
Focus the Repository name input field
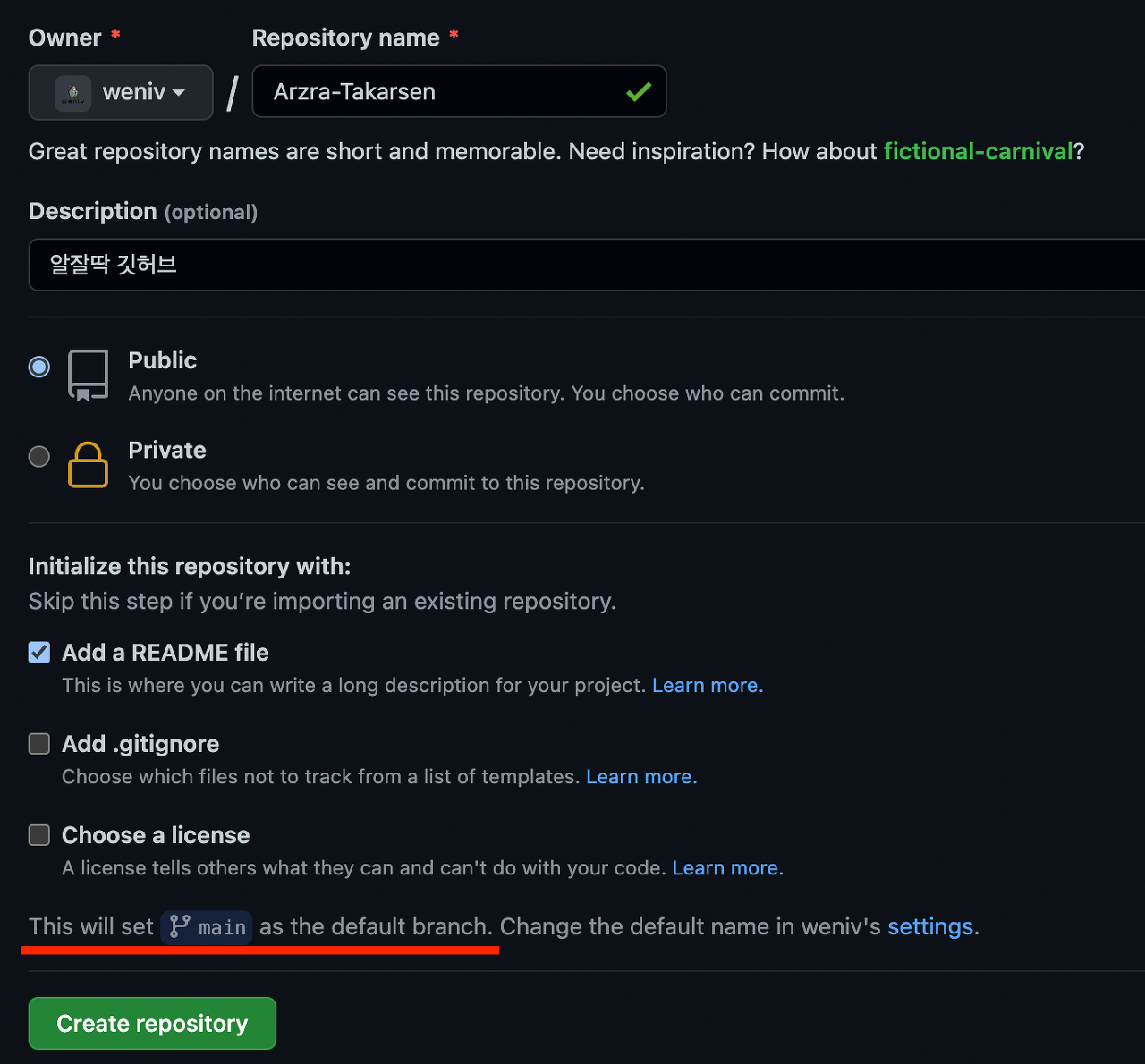tap(459, 91)
